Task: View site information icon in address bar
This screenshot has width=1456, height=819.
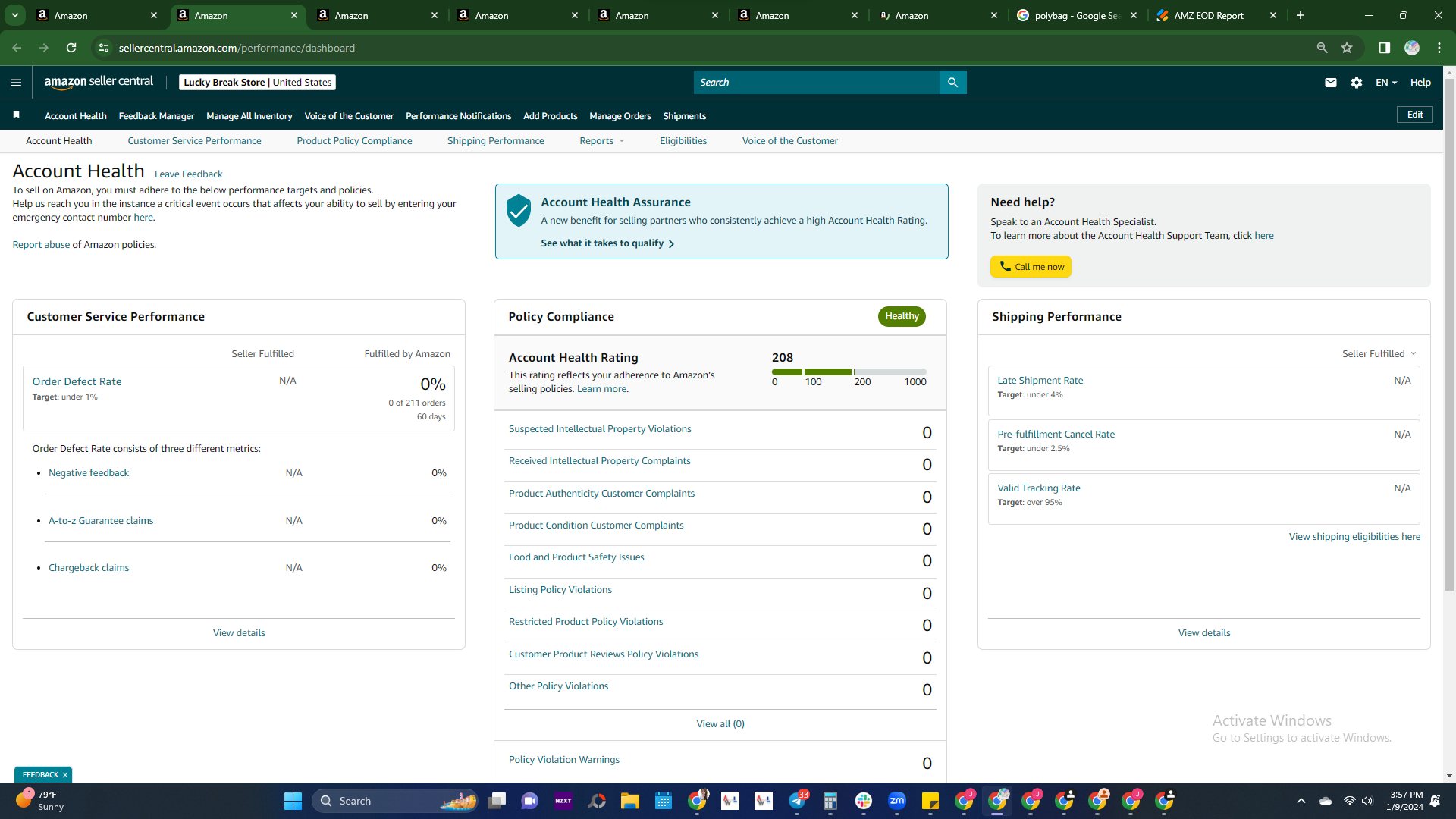Action: click(104, 48)
